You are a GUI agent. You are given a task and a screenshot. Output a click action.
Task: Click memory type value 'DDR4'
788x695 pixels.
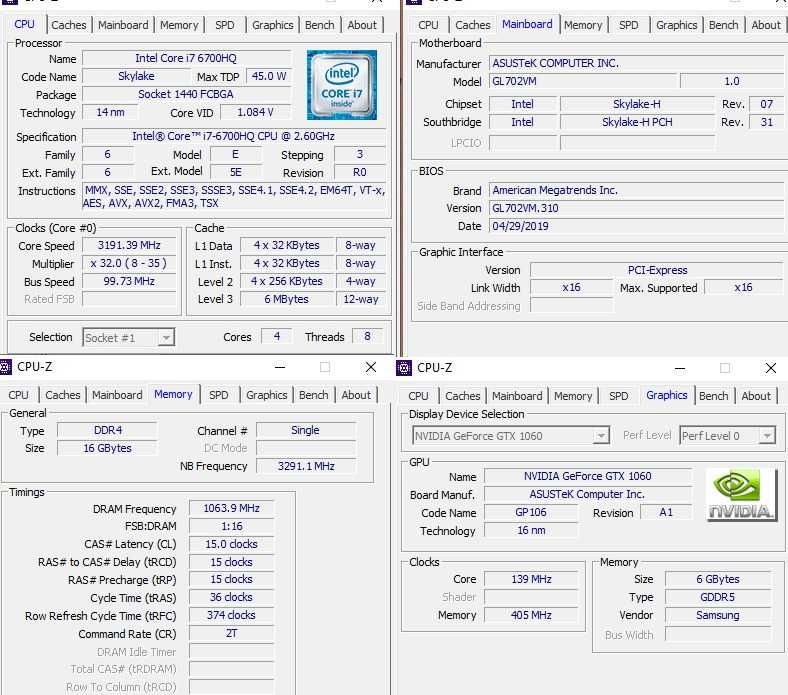pyautogui.click(x=108, y=430)
